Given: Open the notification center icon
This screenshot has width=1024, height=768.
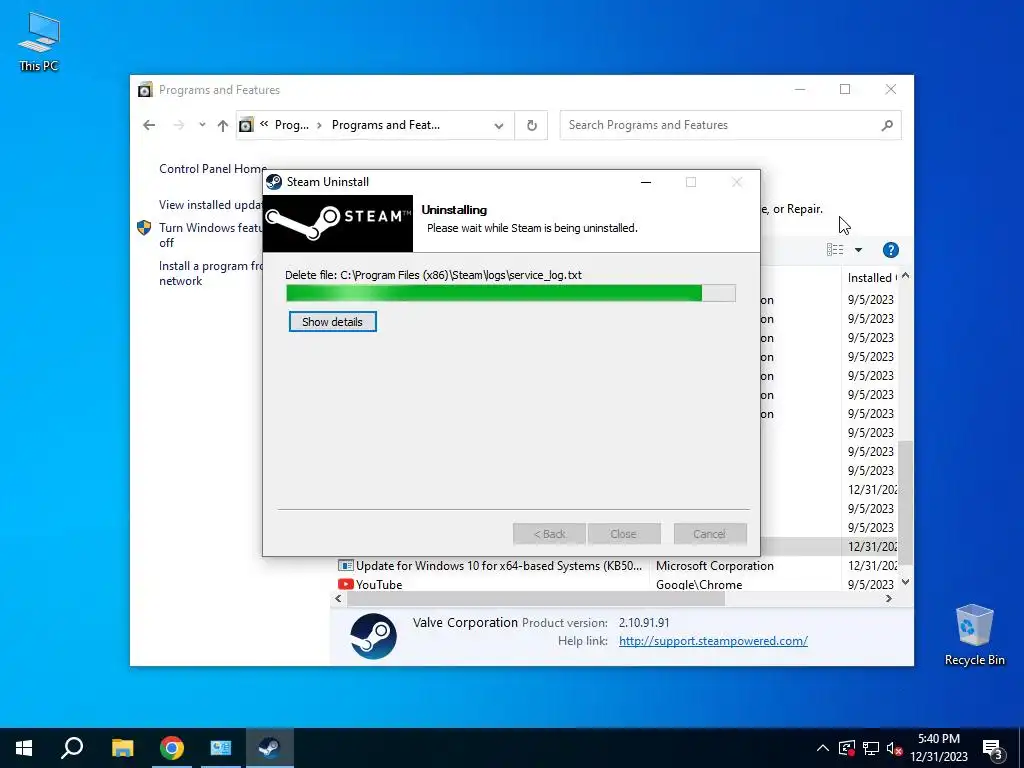Looking at the screenshot, I should (993, 749).
